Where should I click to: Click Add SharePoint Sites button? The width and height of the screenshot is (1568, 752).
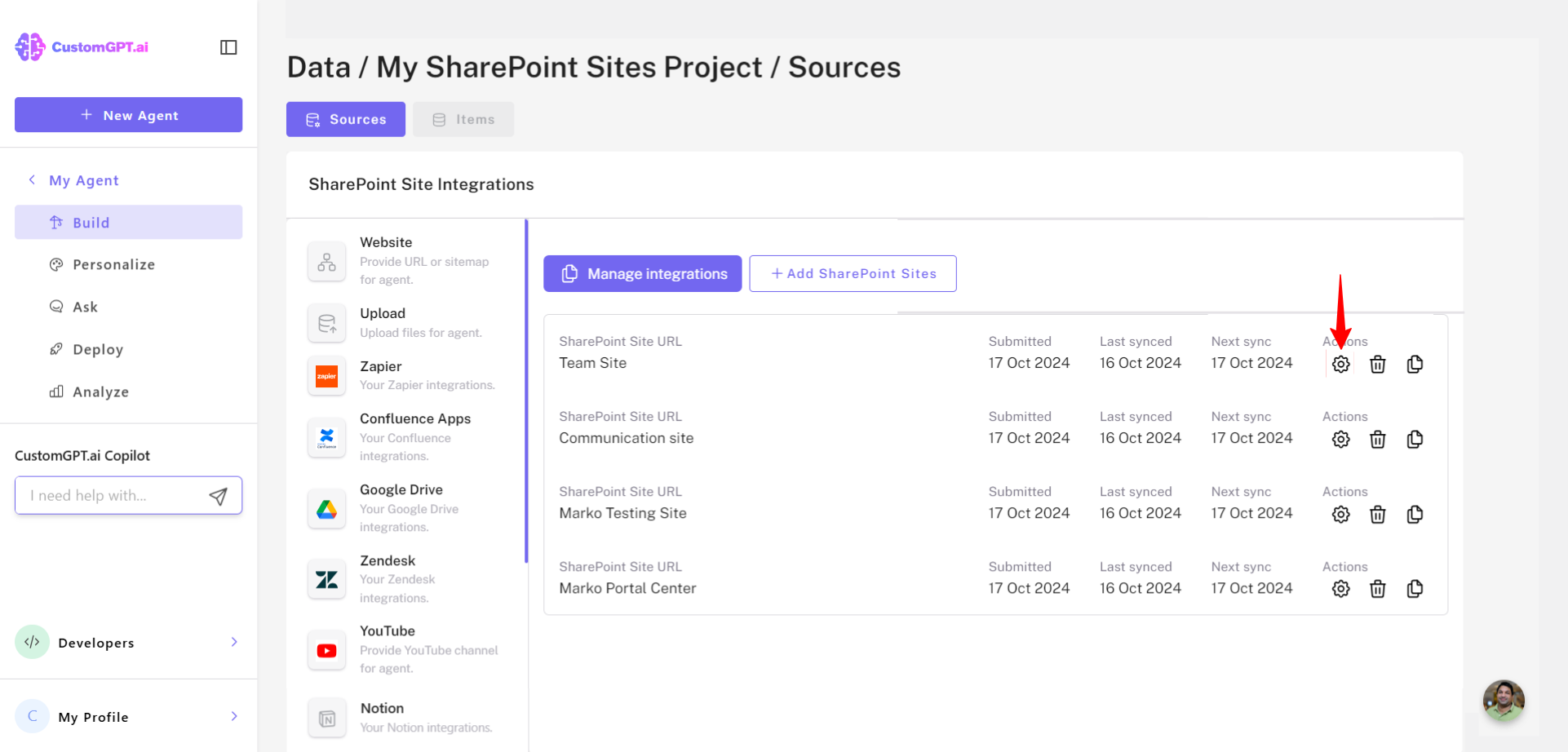tap(853, 274)
